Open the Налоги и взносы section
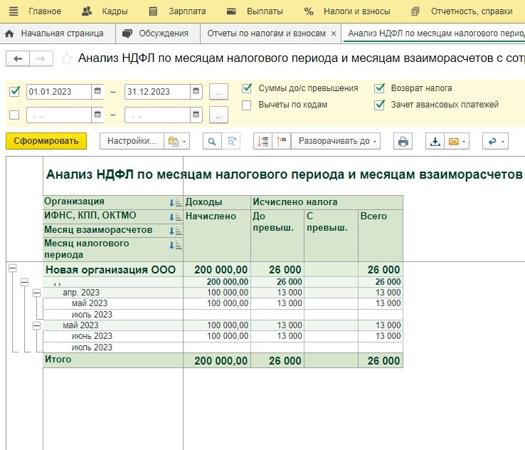This screenshot has width=525, height=450. (x=357, y=11)
